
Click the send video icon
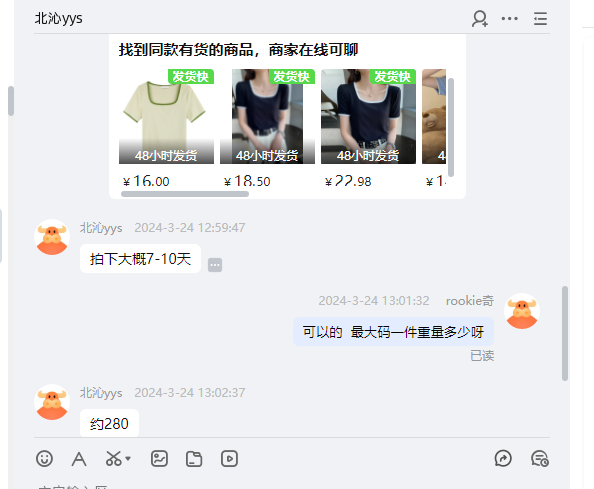tap(229, 459)
